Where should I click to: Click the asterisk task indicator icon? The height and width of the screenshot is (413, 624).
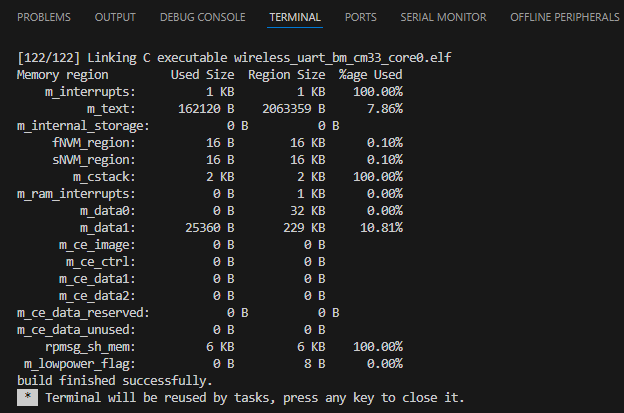(28, 398)
